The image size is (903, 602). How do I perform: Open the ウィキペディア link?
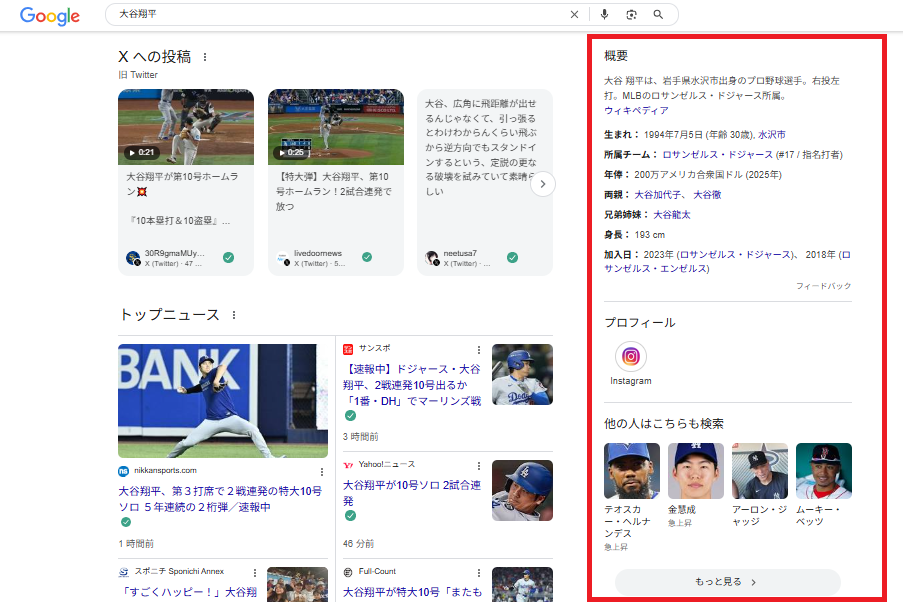636,111
